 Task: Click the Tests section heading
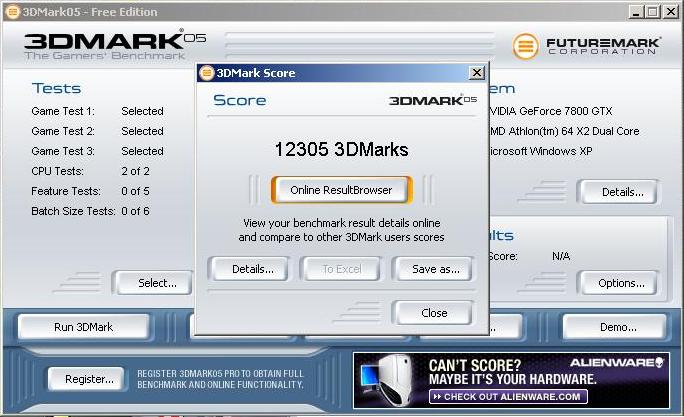coord(56,89)
